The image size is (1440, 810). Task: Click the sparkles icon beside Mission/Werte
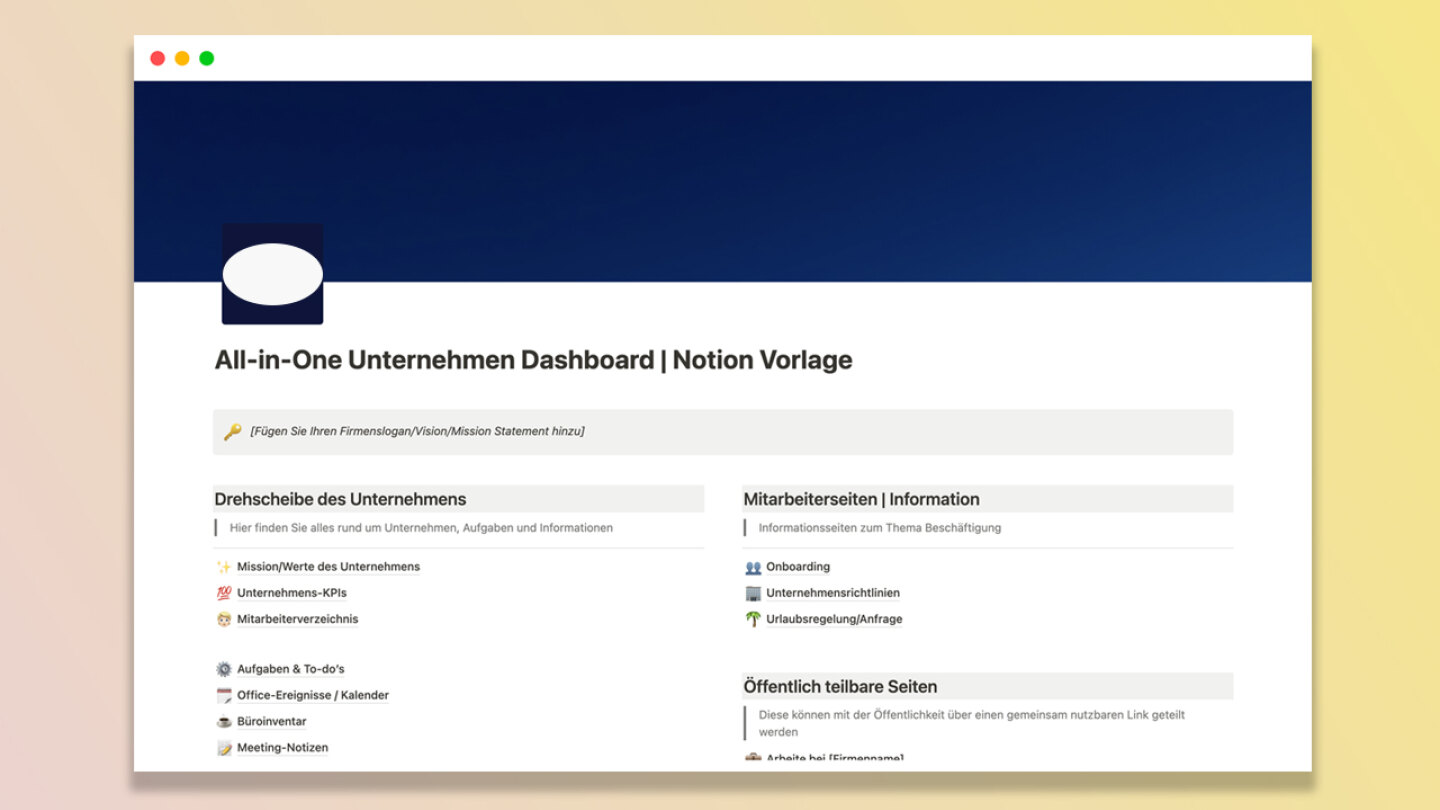pyautogui.click(x=224, y=567)
